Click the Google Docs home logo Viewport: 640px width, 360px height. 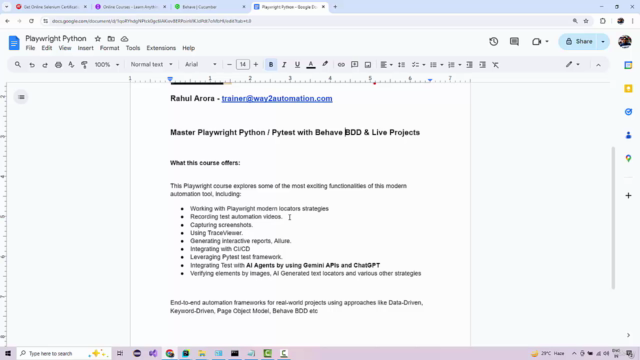pos(14,42)
